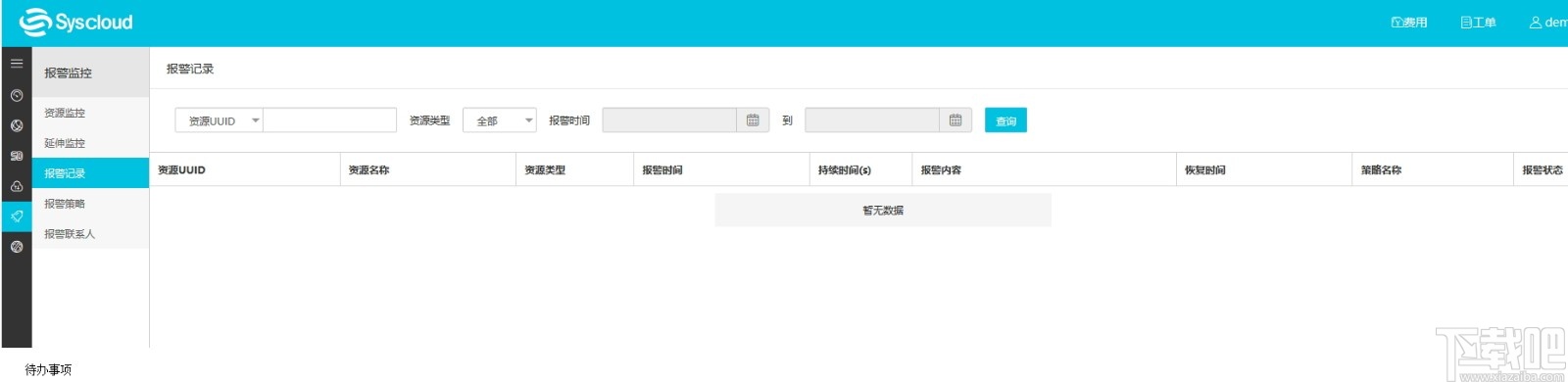Open the bottom round icon in sidebar
Image resolution: width=1568 pixels, height=382 pixels.
coord(17,247)
